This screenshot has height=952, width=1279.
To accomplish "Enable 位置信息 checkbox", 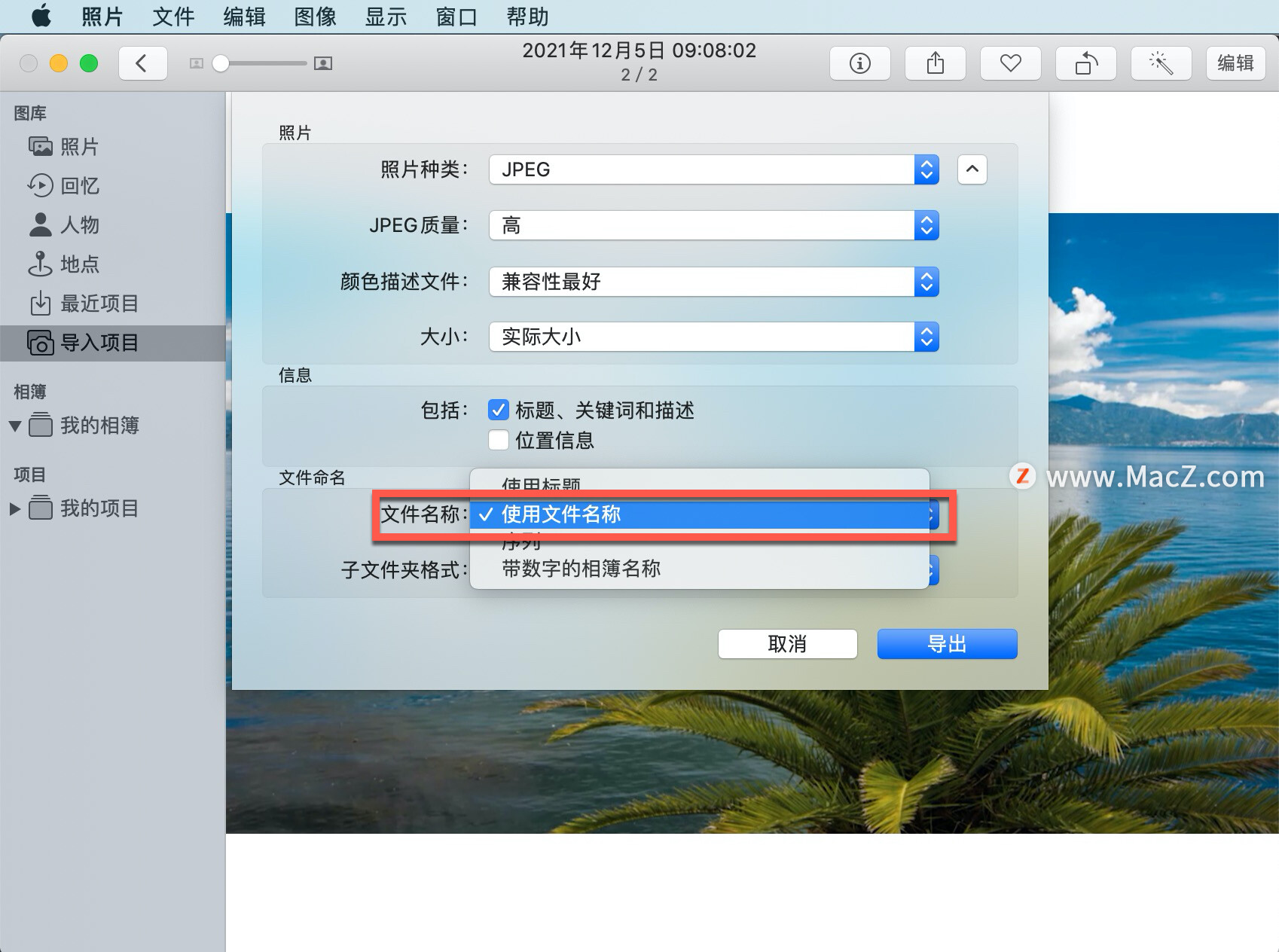I will 499,440.
